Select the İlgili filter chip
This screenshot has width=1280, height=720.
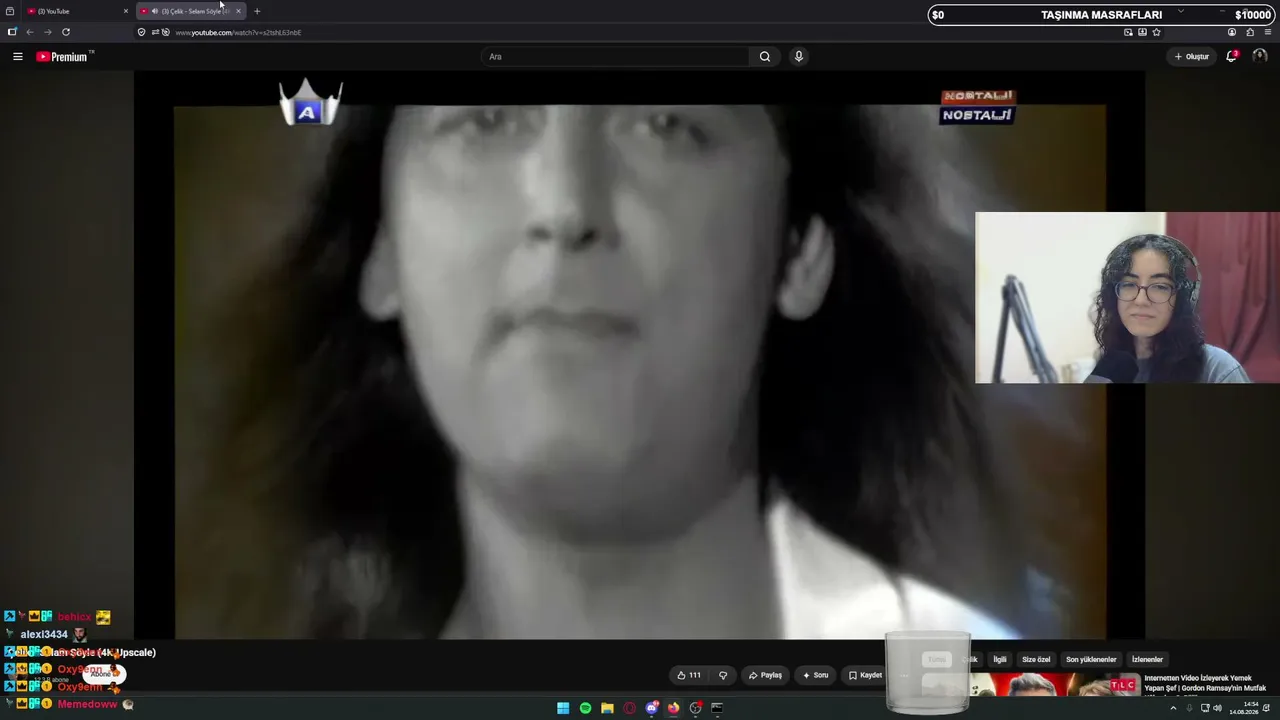coord(999,660)
